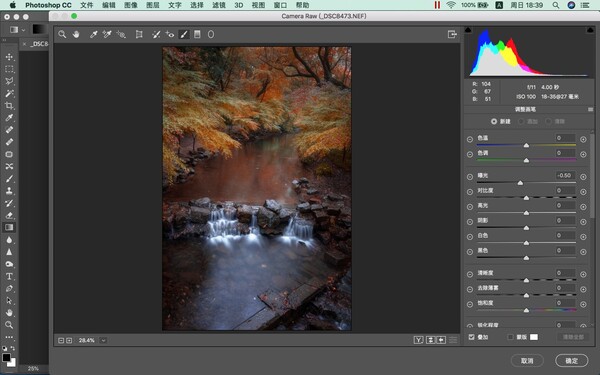The width and height of the screenshot is (600, 375).
Task: Open the 帮助 menu
Action: 302,5
